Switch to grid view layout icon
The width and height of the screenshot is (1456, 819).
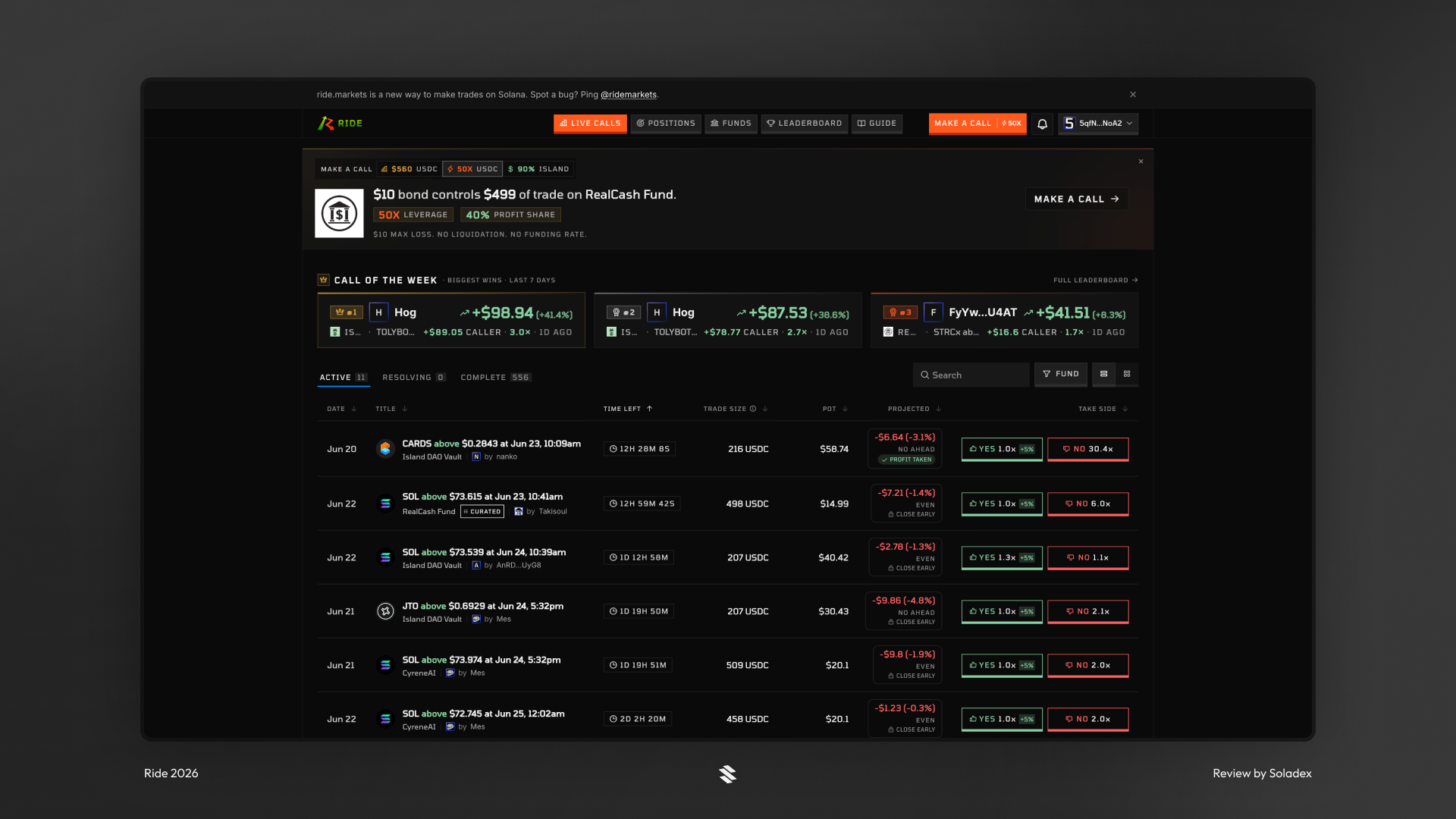1127,374
